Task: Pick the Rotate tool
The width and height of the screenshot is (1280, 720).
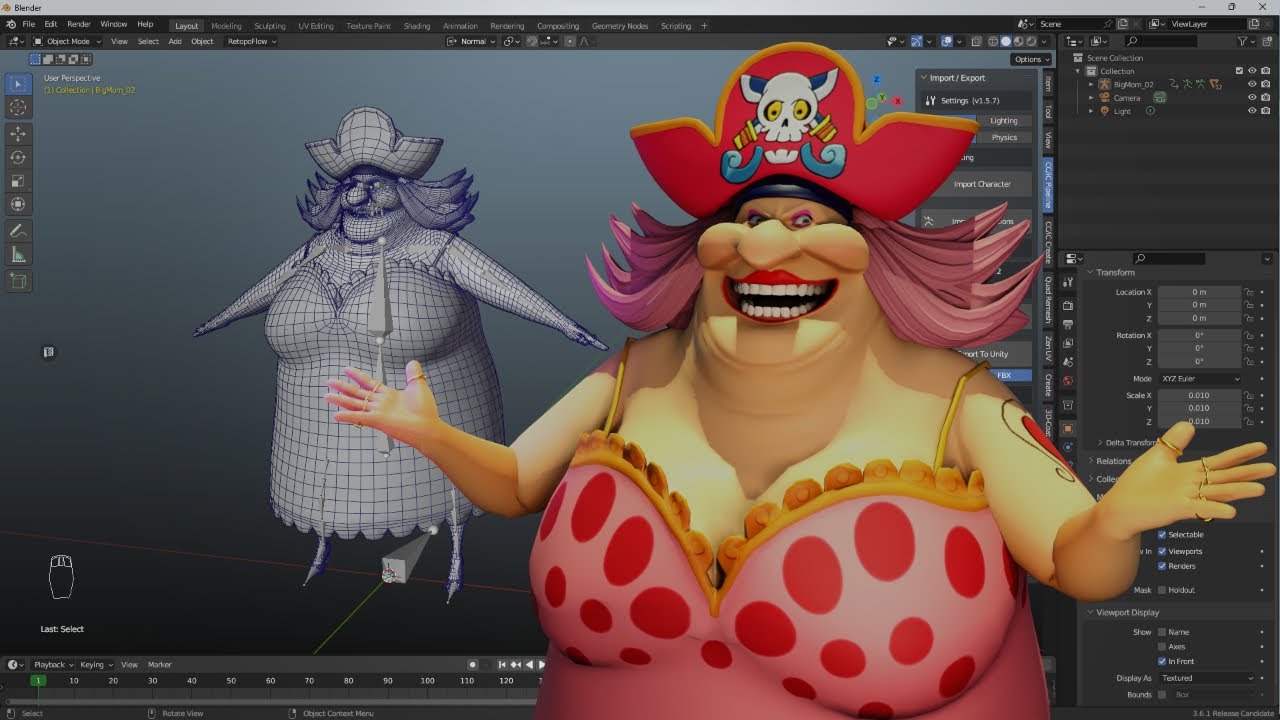Action: pos(18,157)
